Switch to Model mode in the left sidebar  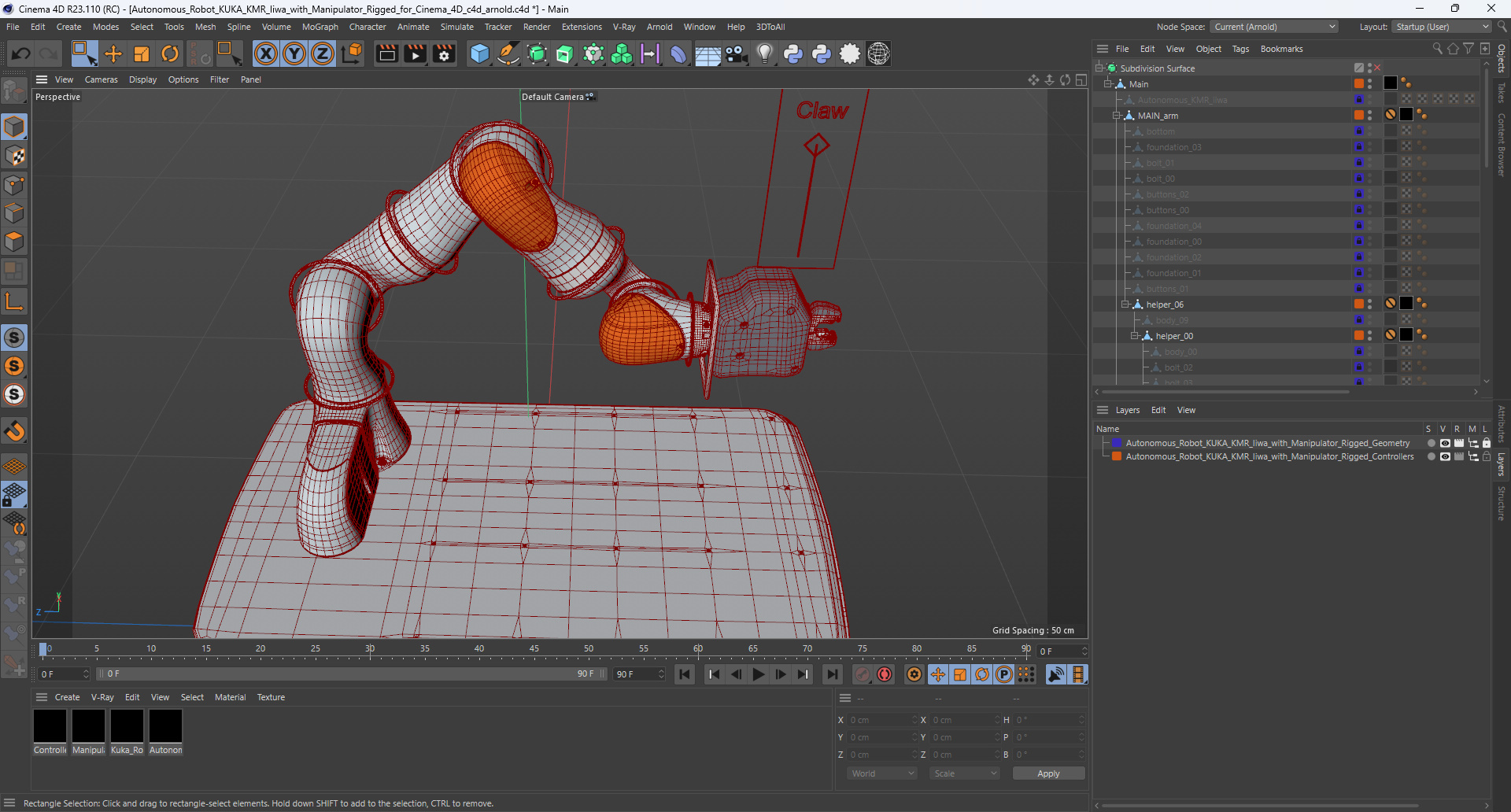pyautogui.click(x=14, y=127)
